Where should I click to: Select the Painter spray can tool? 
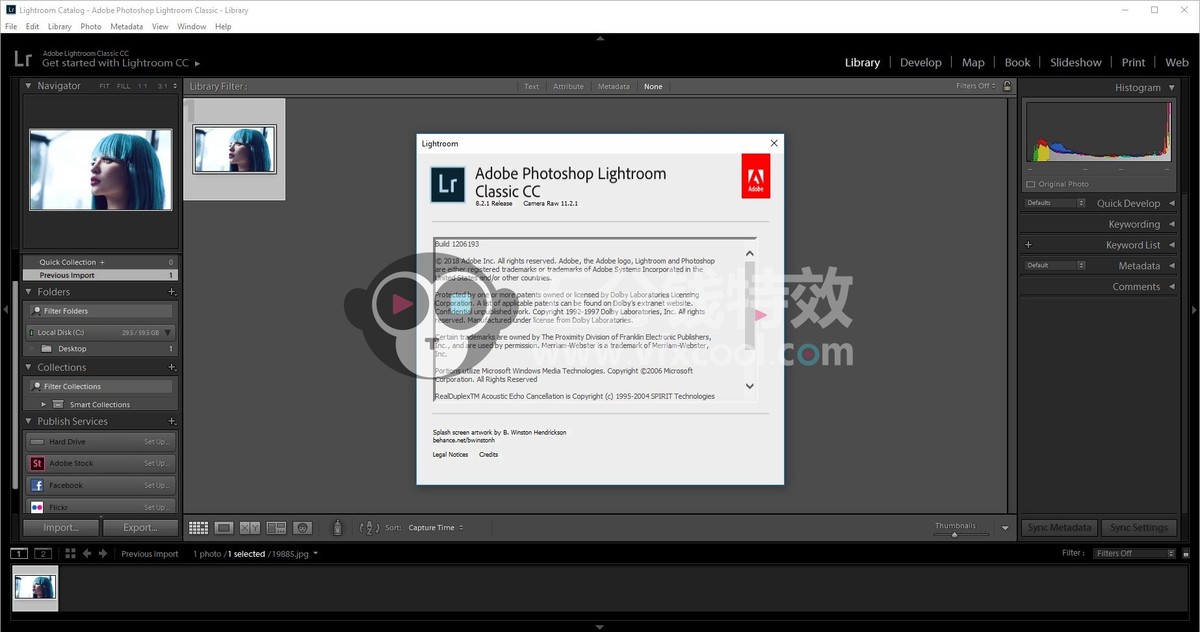coord(338,527)
